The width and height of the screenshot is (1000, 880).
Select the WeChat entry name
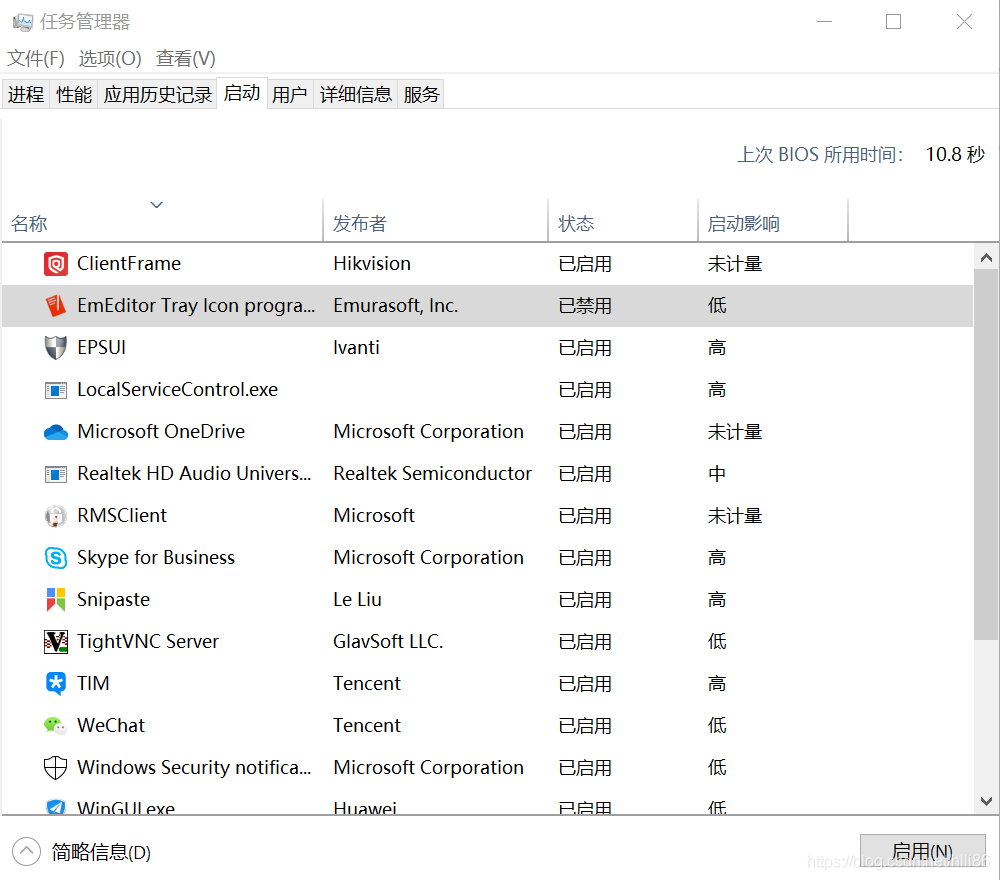tap(111, 726)
